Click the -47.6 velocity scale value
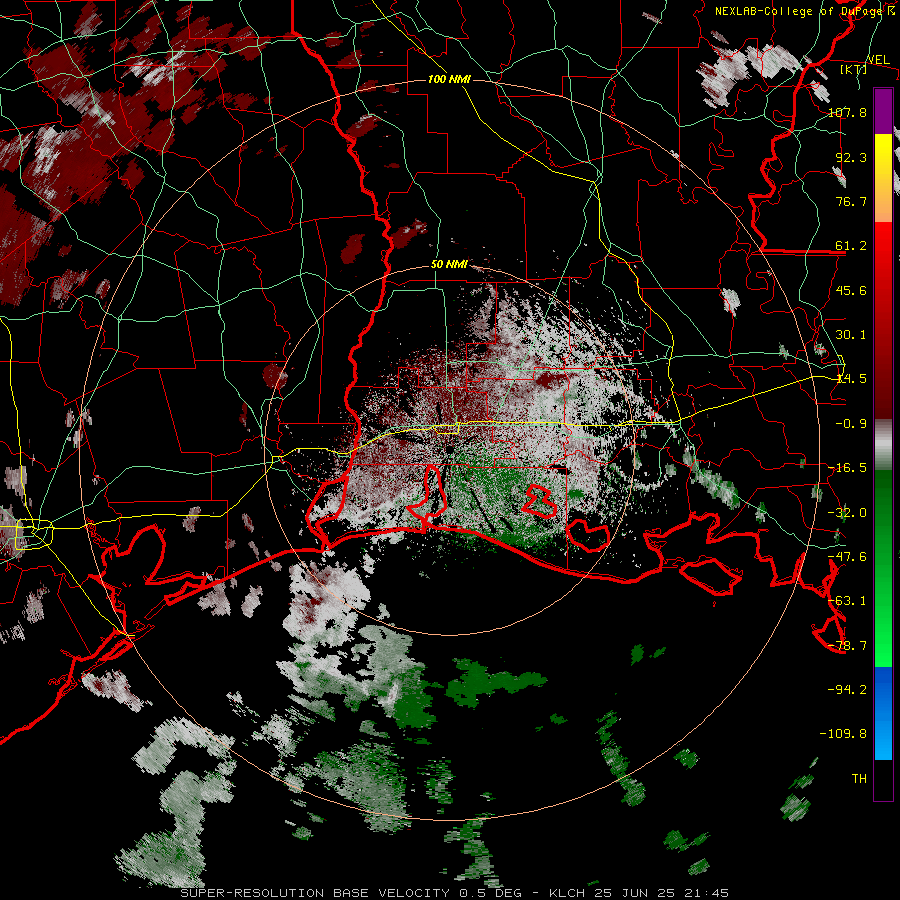Viewport: 900px width, 900px height. click(847, 557)
